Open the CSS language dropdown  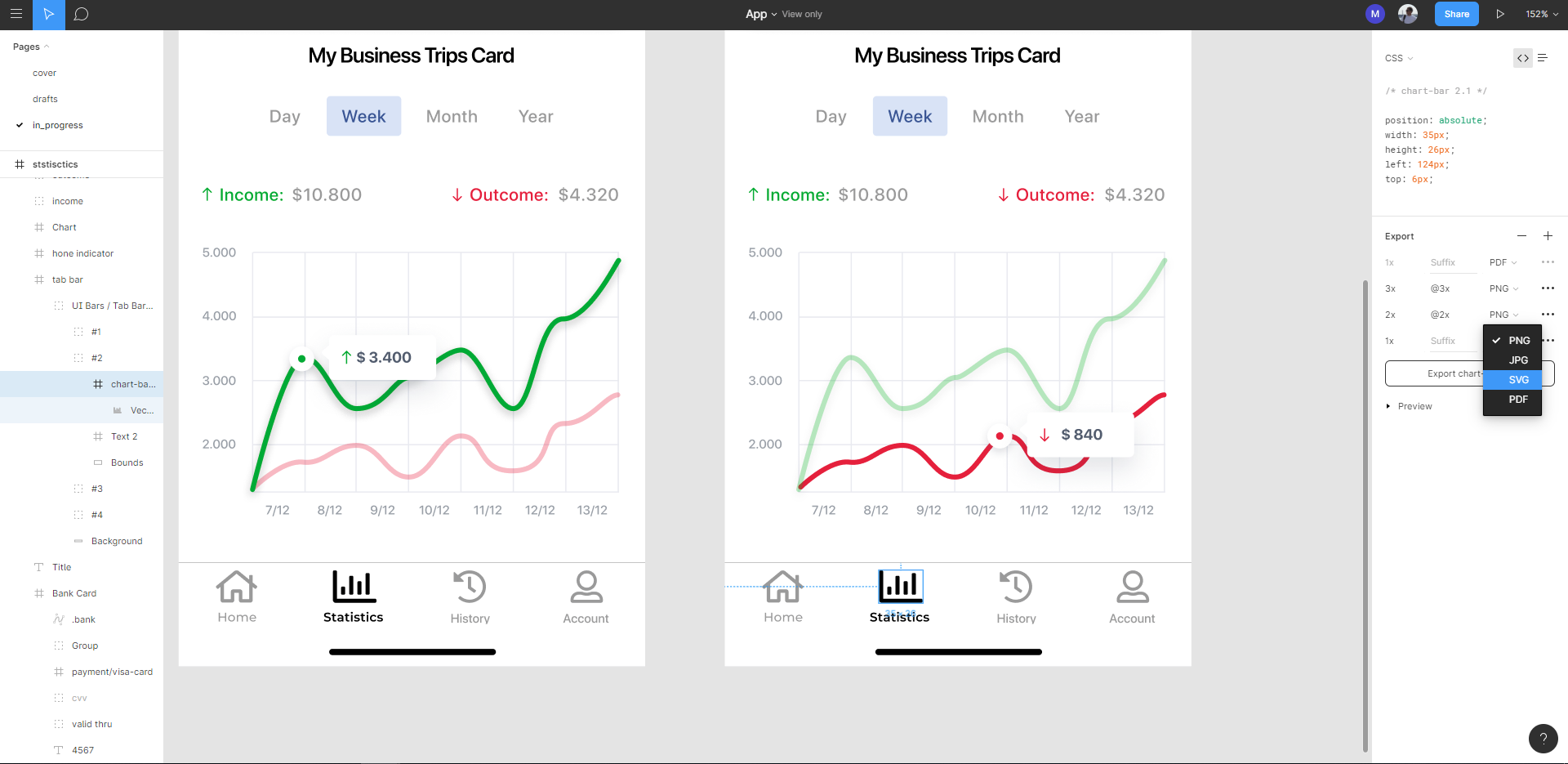tap(1398, 58)
